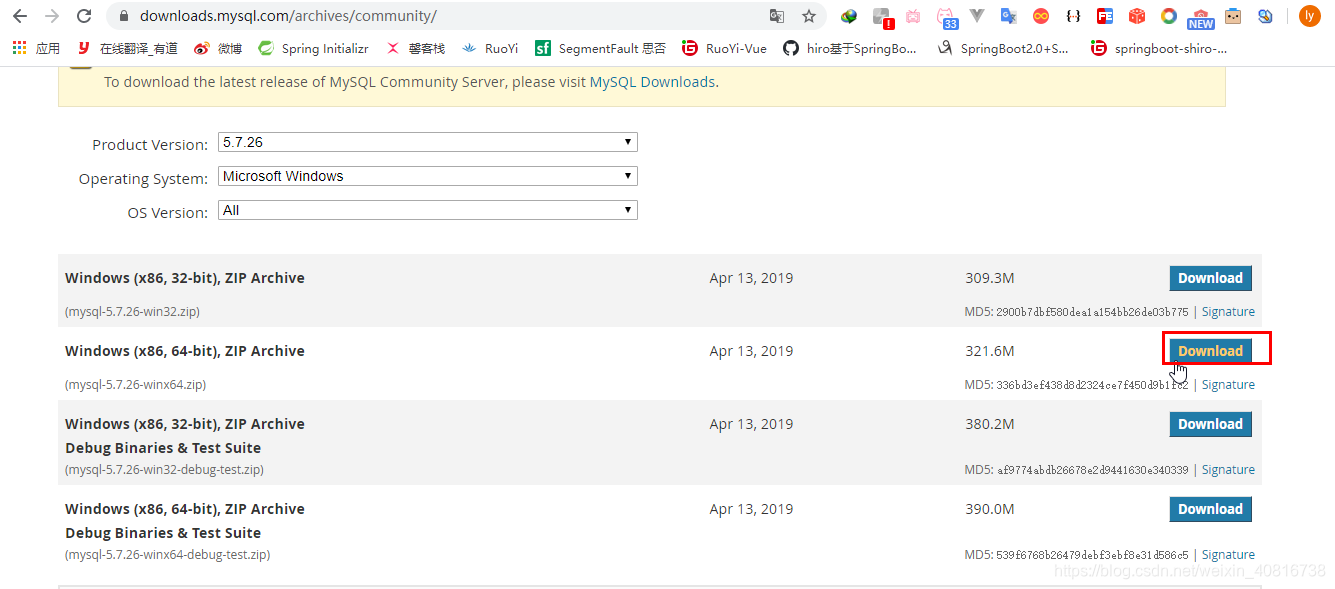Bookmark this page with the star icon
1335x589 pixels.
coord(809,16)
